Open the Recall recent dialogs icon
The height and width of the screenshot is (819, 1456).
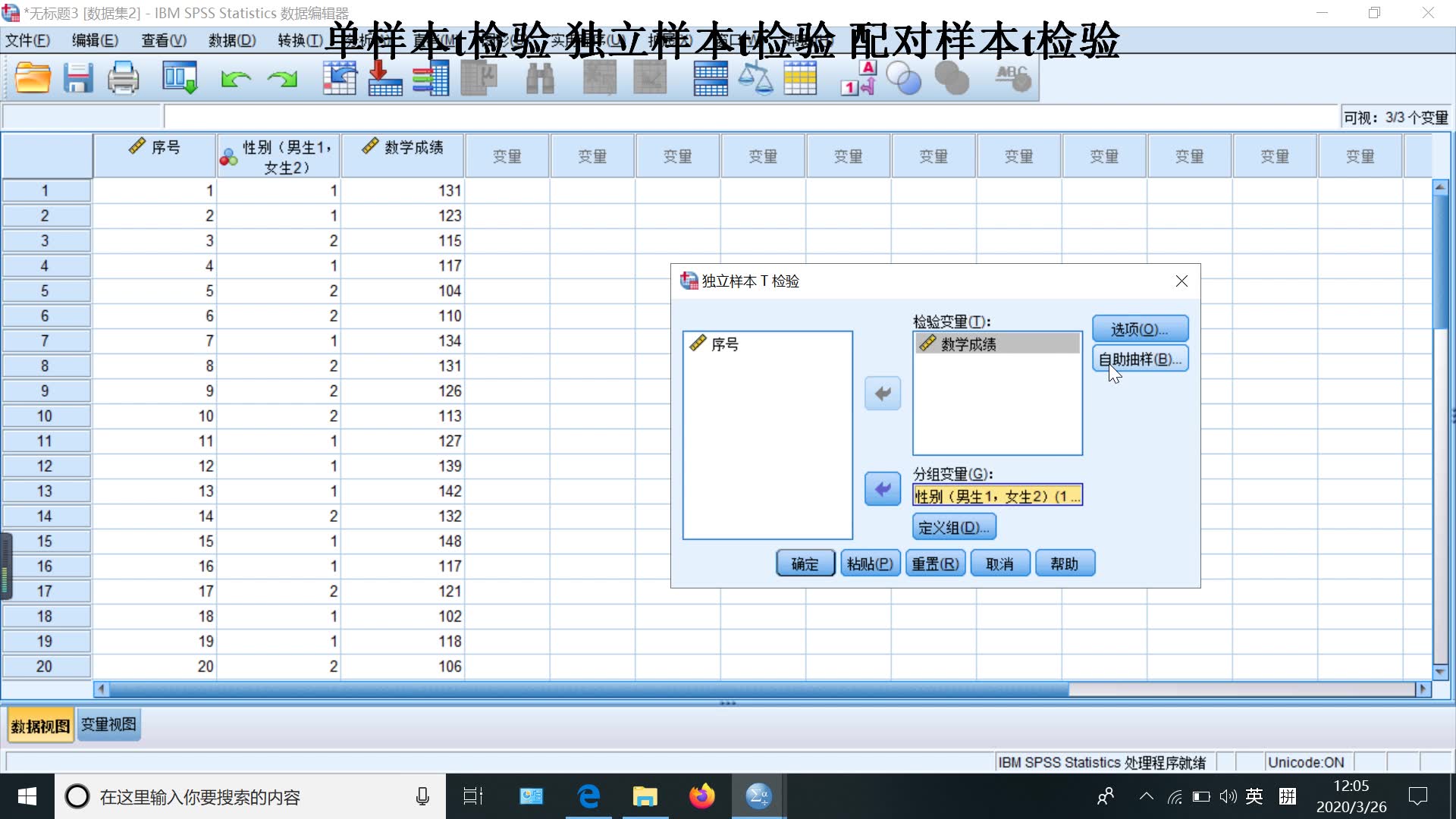[x=180, y=78]
